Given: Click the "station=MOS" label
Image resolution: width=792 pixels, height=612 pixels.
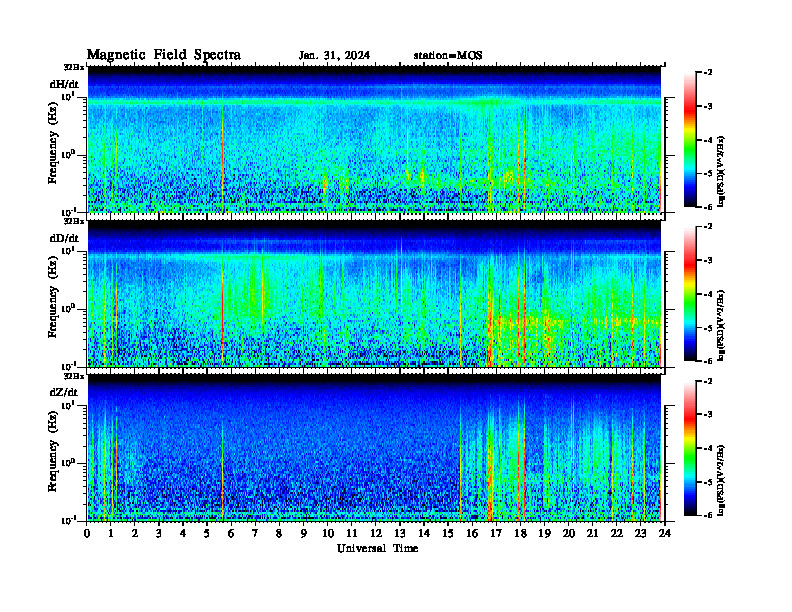Looking at the screenshot, I should coord(448,56).
